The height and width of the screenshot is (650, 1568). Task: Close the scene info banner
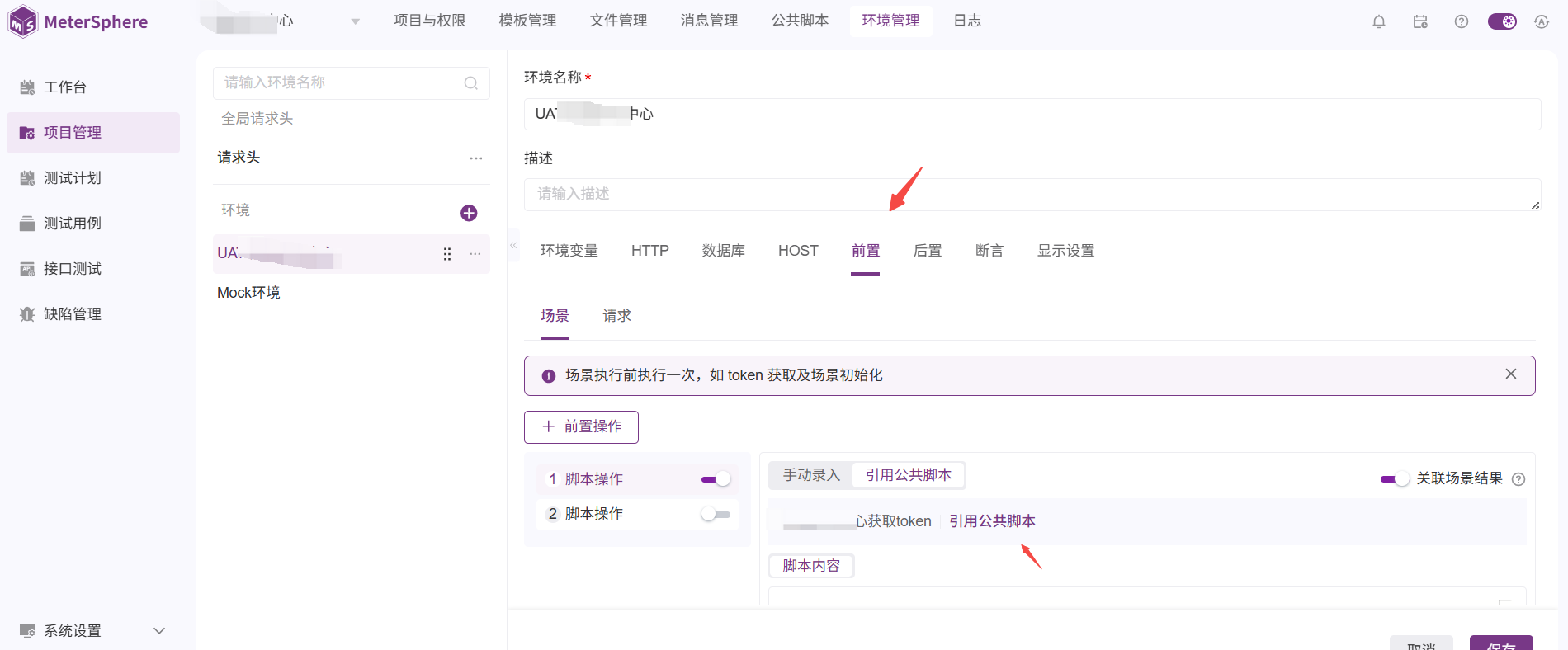1510,374
